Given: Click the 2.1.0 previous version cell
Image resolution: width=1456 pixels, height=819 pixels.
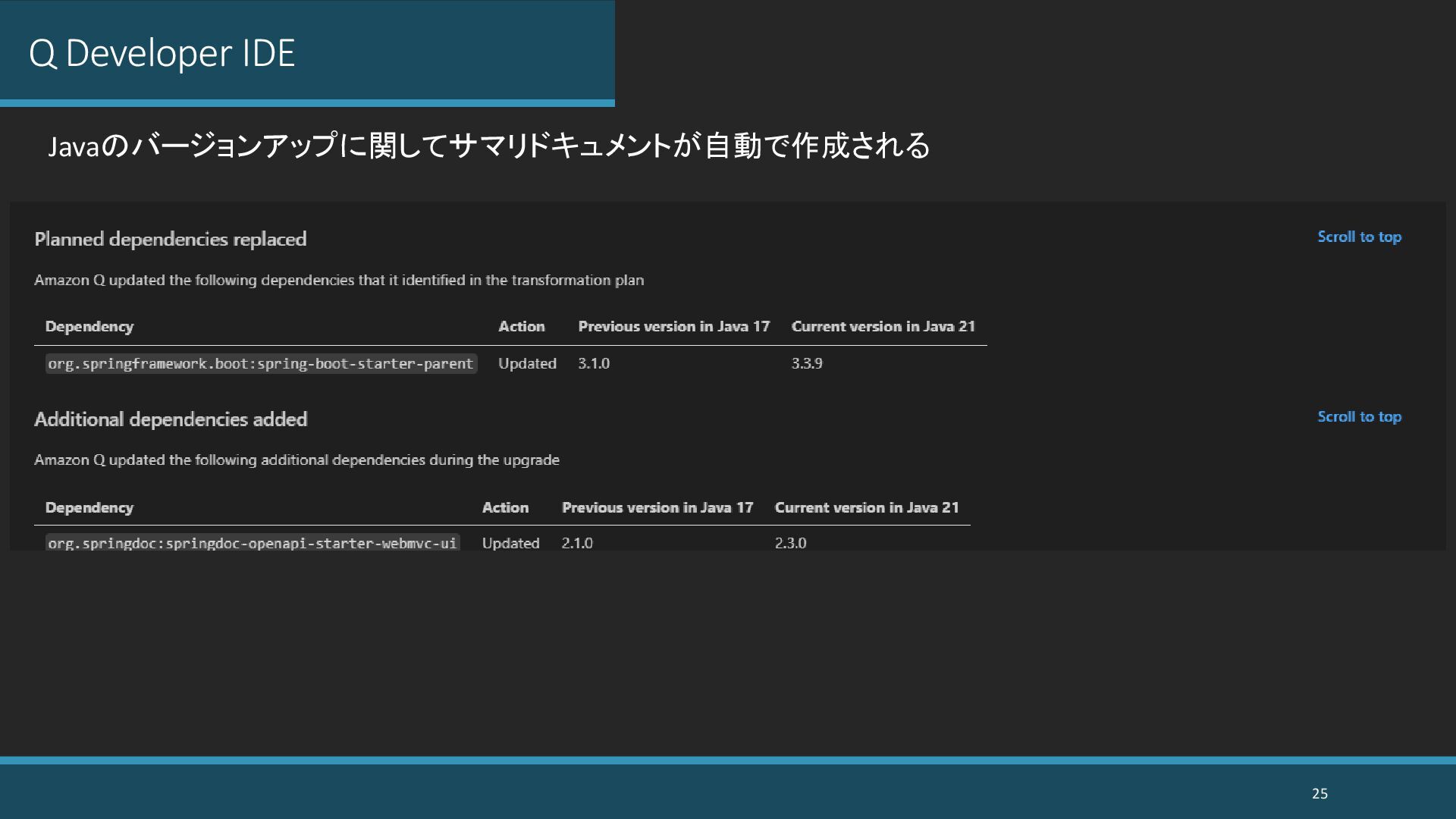Looking at the screenshot, I should (x=577, y=543).
